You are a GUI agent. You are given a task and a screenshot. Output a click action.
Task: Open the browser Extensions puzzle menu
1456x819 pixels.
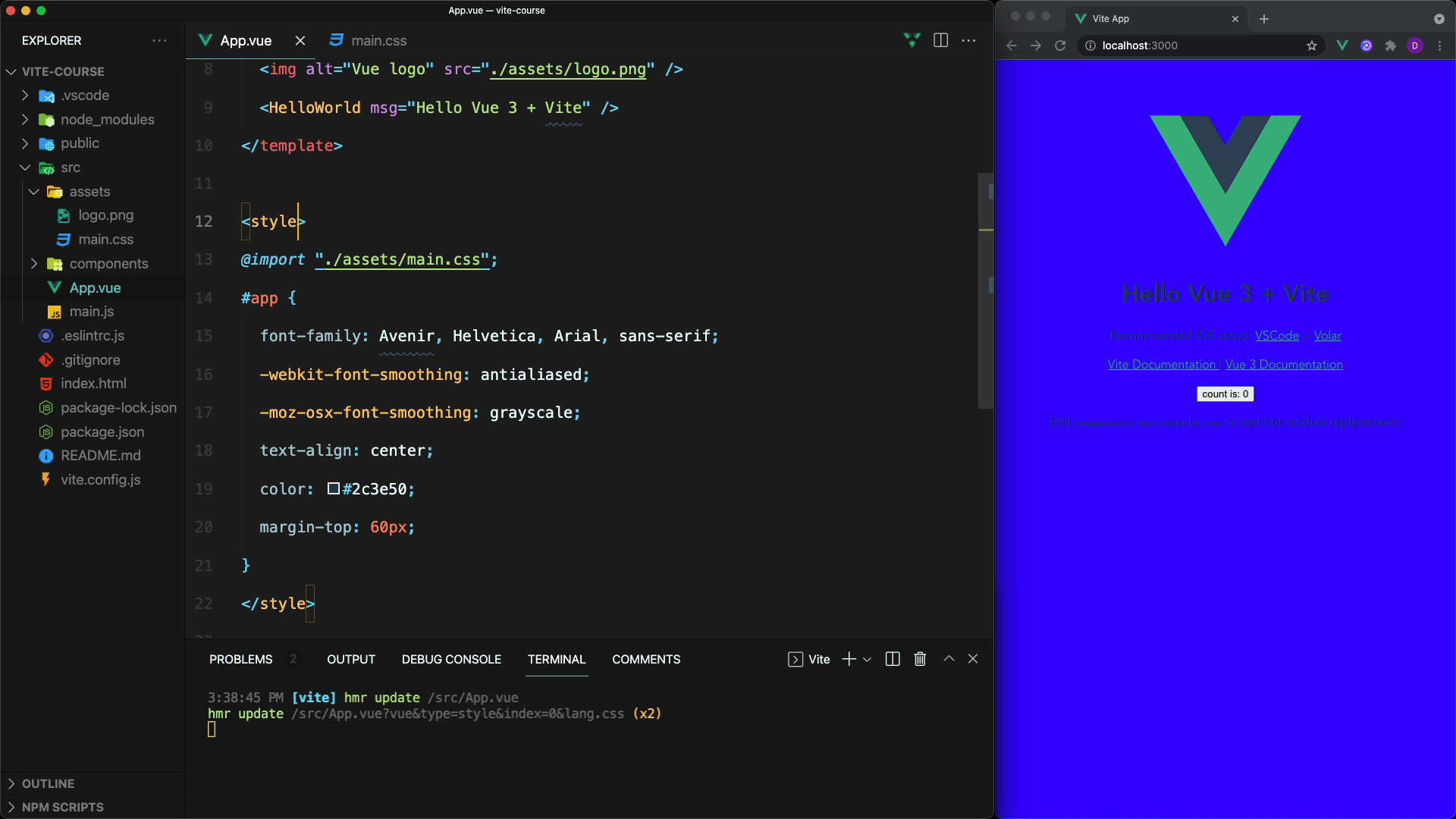point(1391,45)
